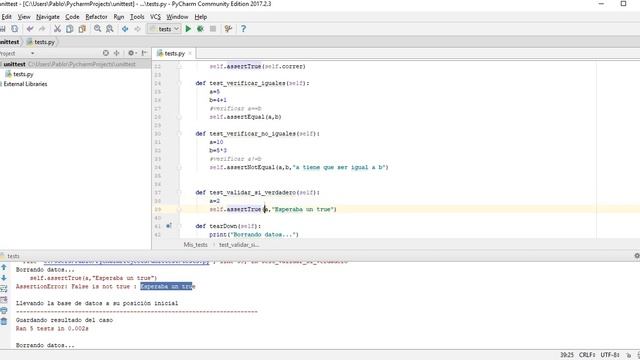Run 'tests' with the green play button

[x=188, y=29]
